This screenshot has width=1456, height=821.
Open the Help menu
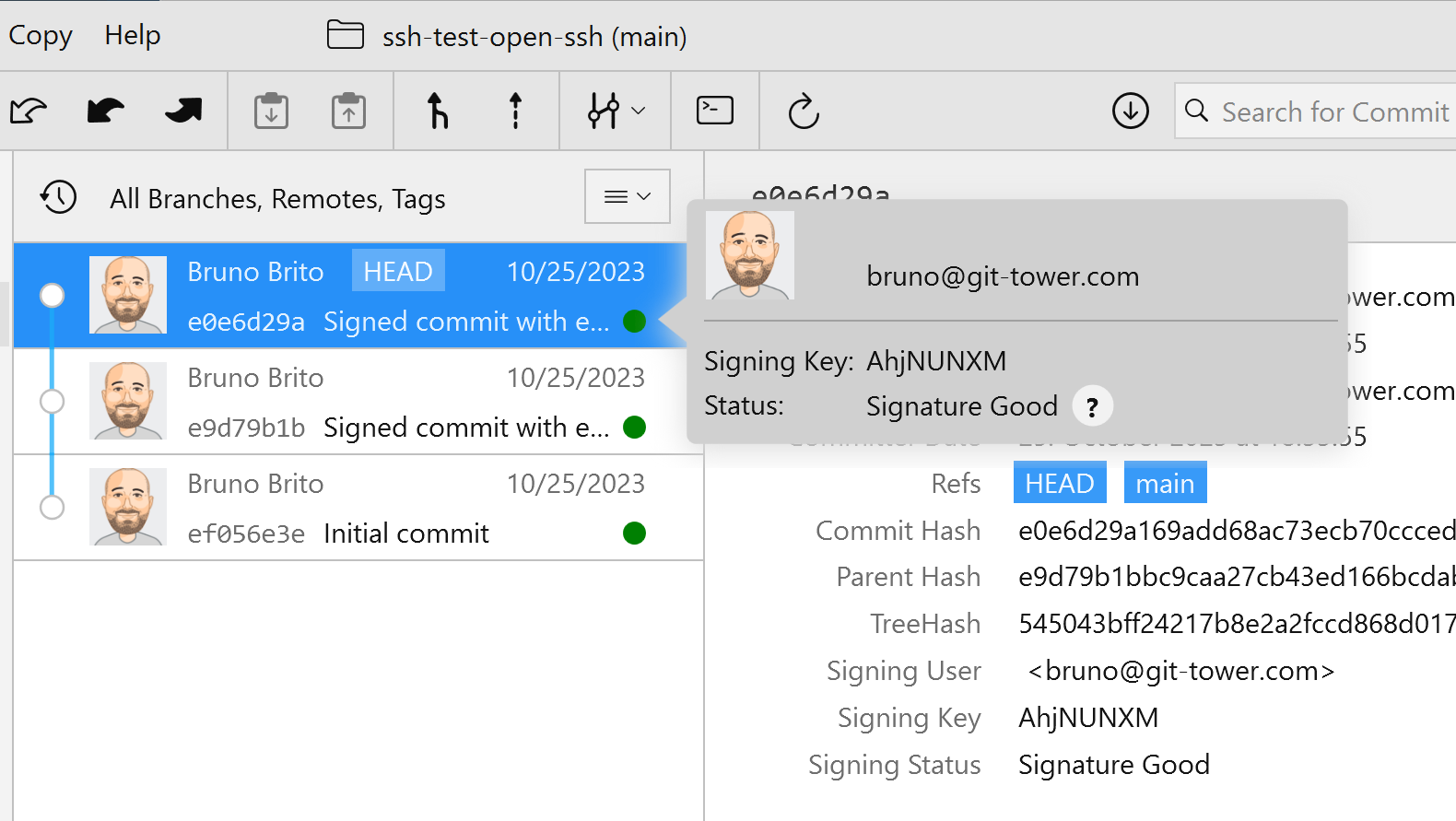point(133,35)
